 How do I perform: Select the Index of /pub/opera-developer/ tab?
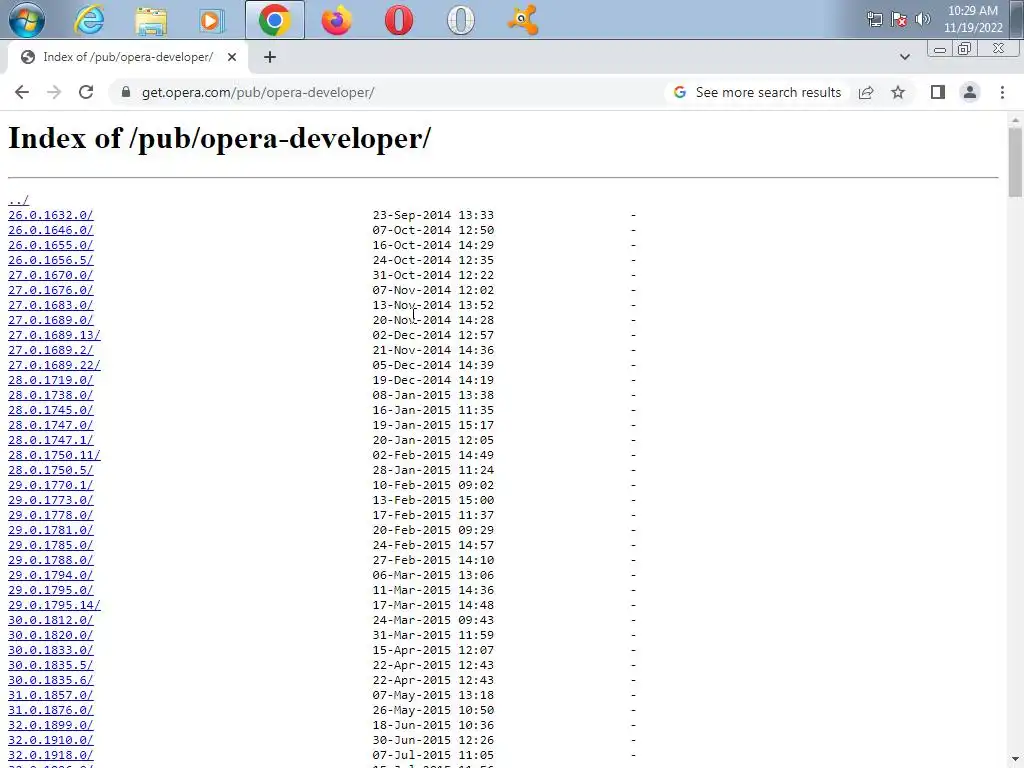coord(128,57)
